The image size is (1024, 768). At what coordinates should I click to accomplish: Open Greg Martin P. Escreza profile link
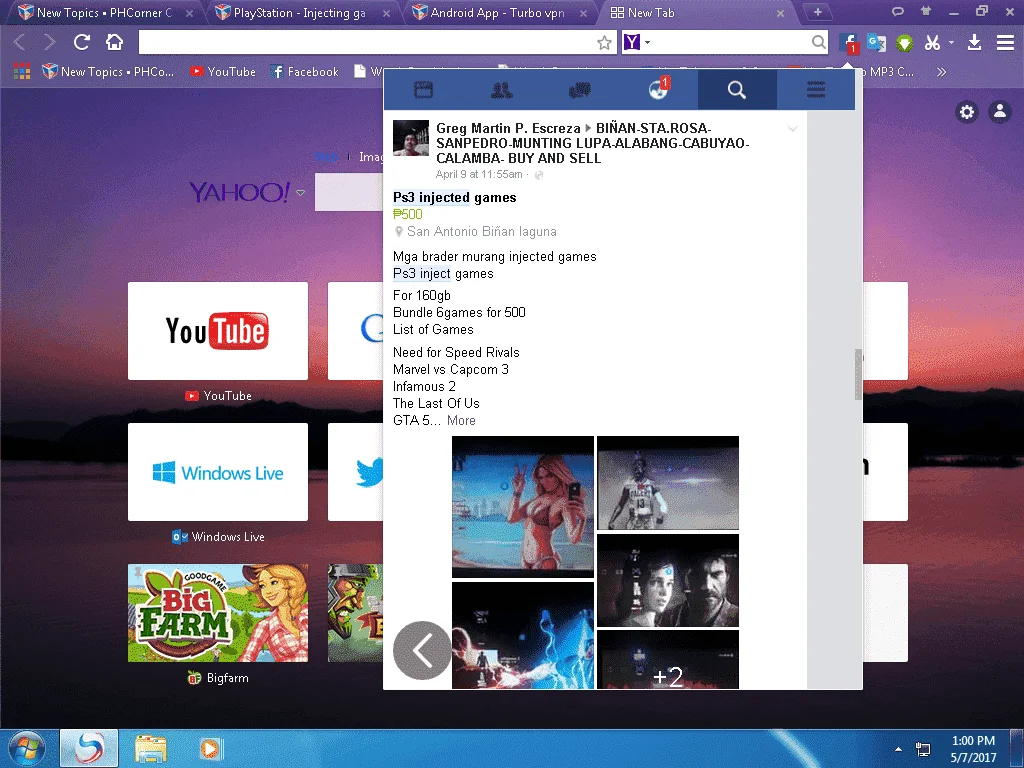(508, 128)
